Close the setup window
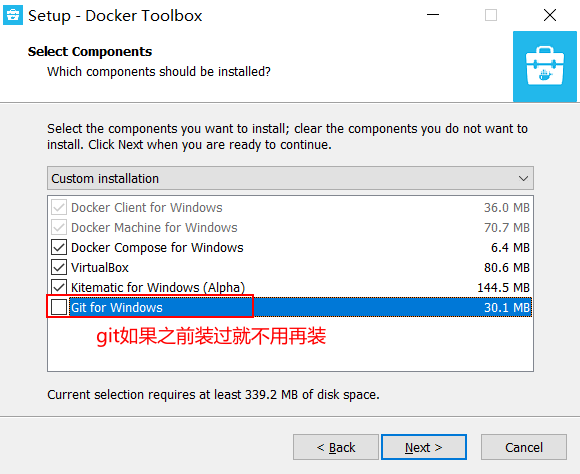580x474 pixels. (550, 15)
